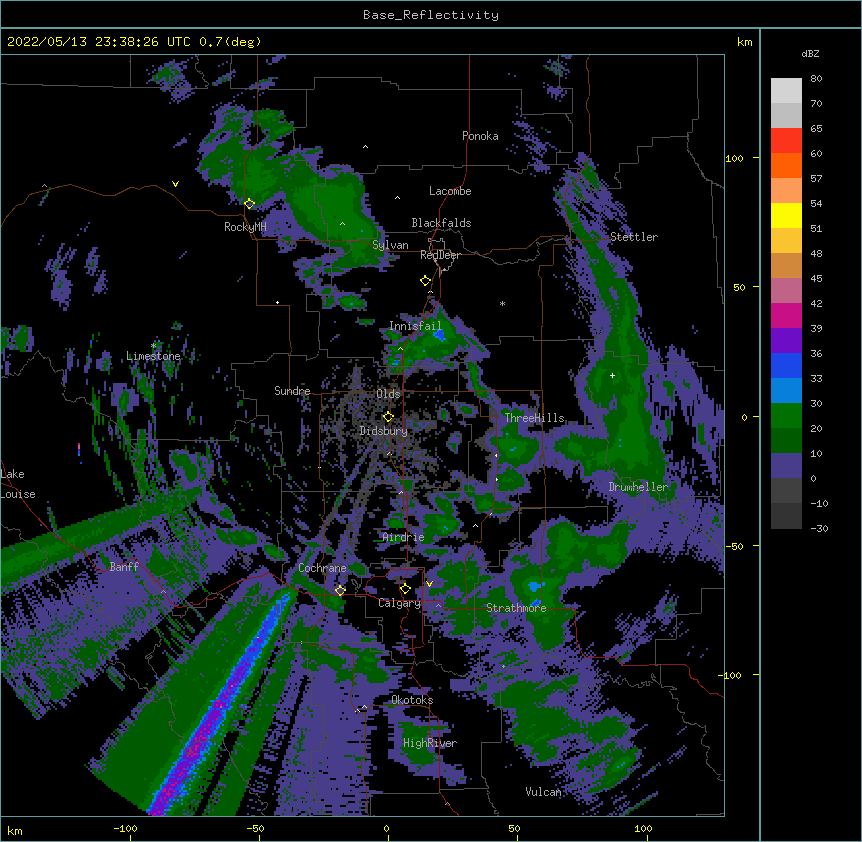The height and width of the screenshot is (842, 862).
Task: Click the 2022/05/13 23:38:26 UTC timestamp
Action: 98,42
